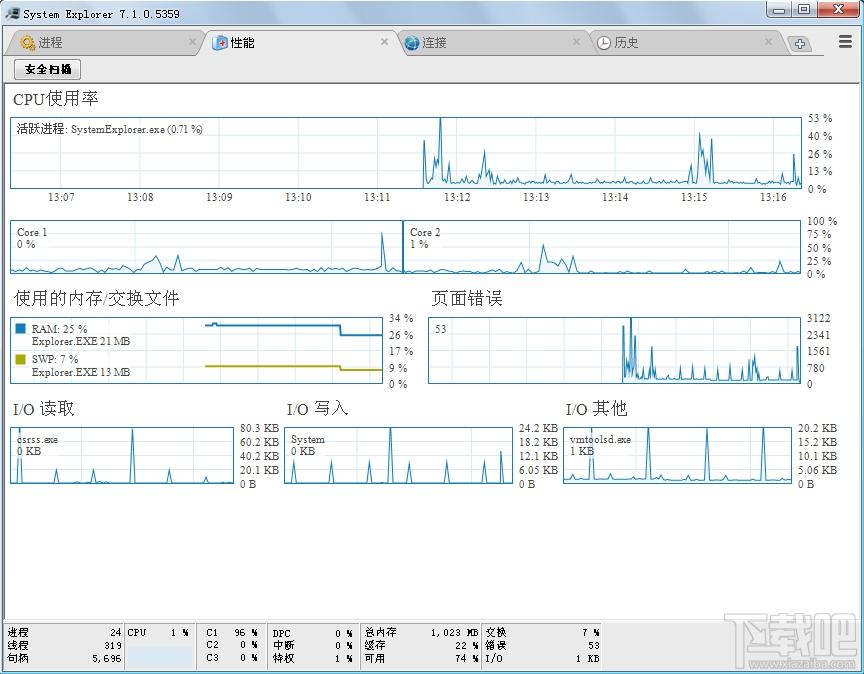864x674 pixels.
Task: Click the 进程 count in status bar
Action: pyautogui.click(x=64, y=632)
